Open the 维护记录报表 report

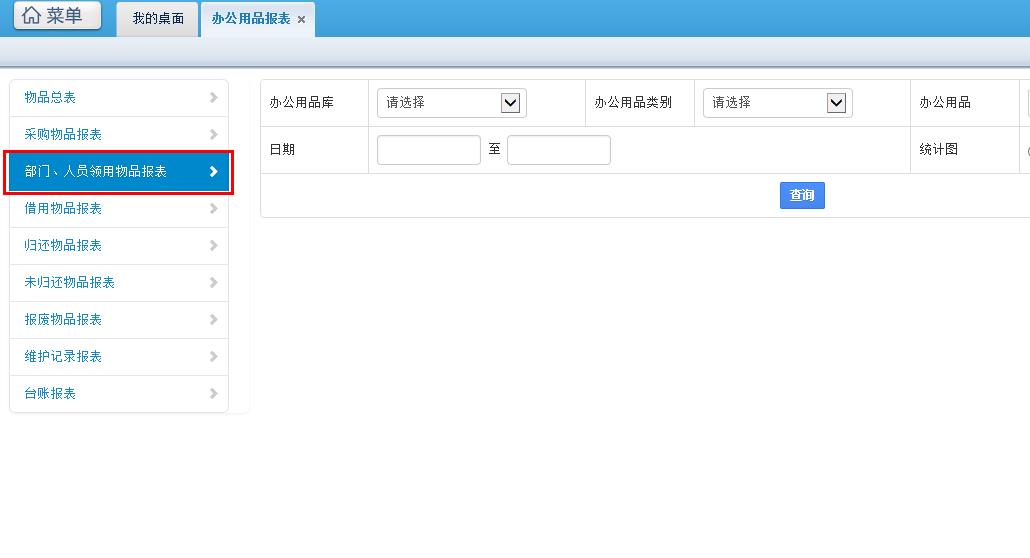click(x=63, y=356)
